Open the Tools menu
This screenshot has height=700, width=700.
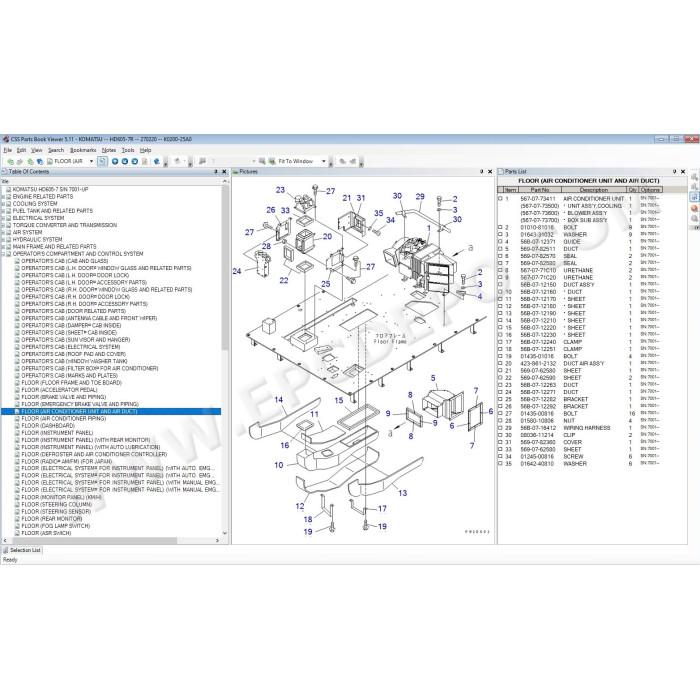128,150
